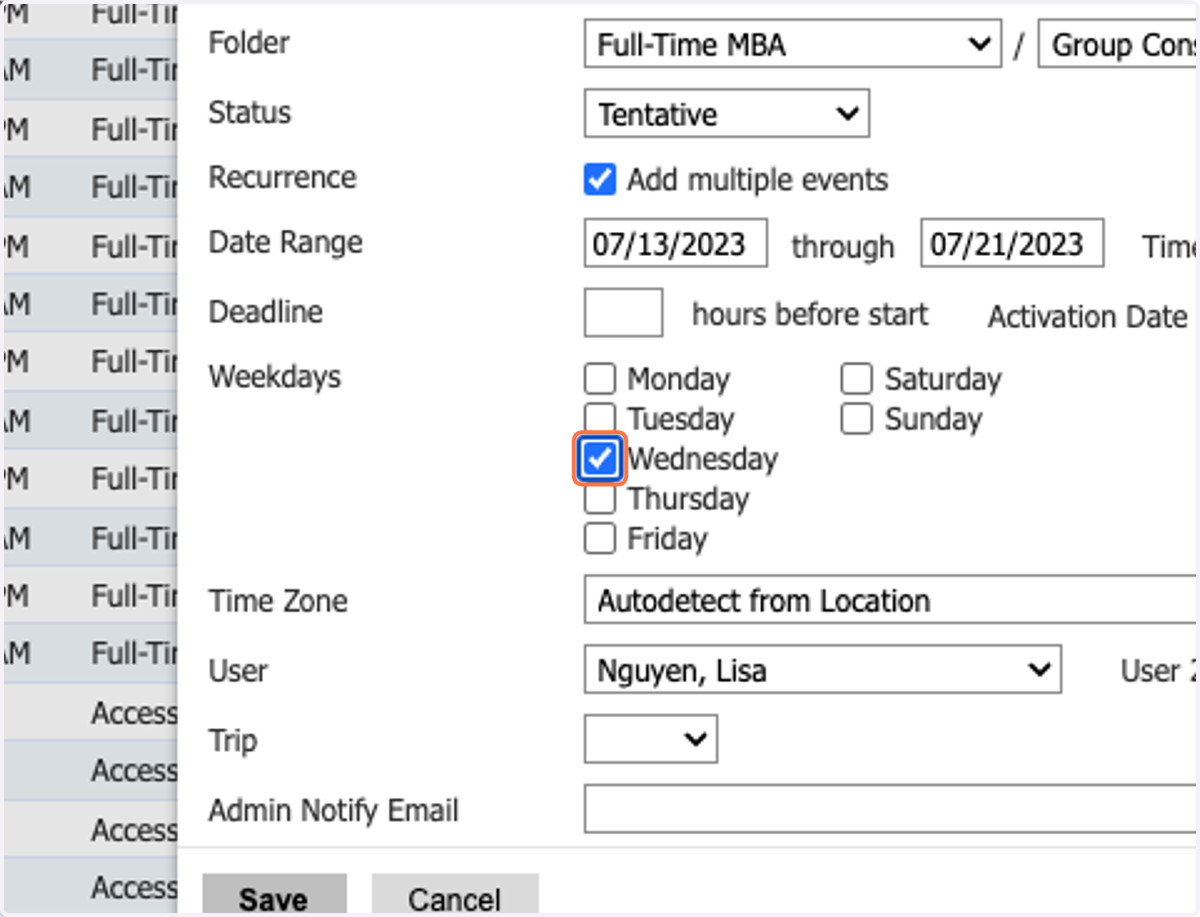Open the Time Zone Autodetect from Location dropdown
This screenshot has height=917, width=1200.
click(x=890, y=601)
